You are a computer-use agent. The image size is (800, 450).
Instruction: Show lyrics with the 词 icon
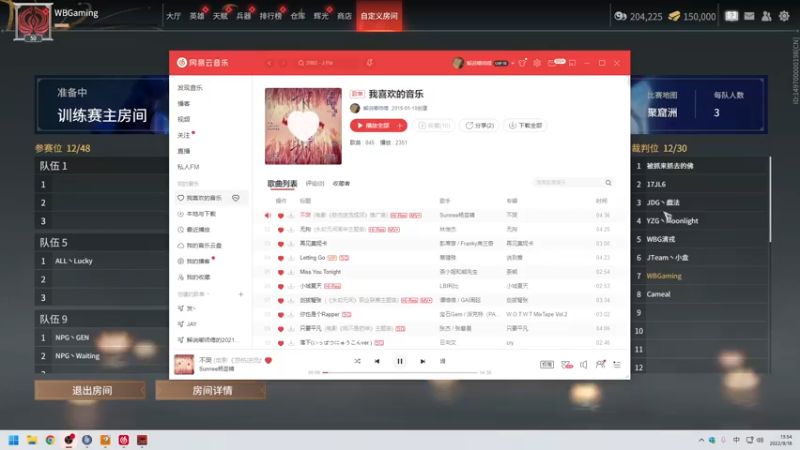(442, 361)
